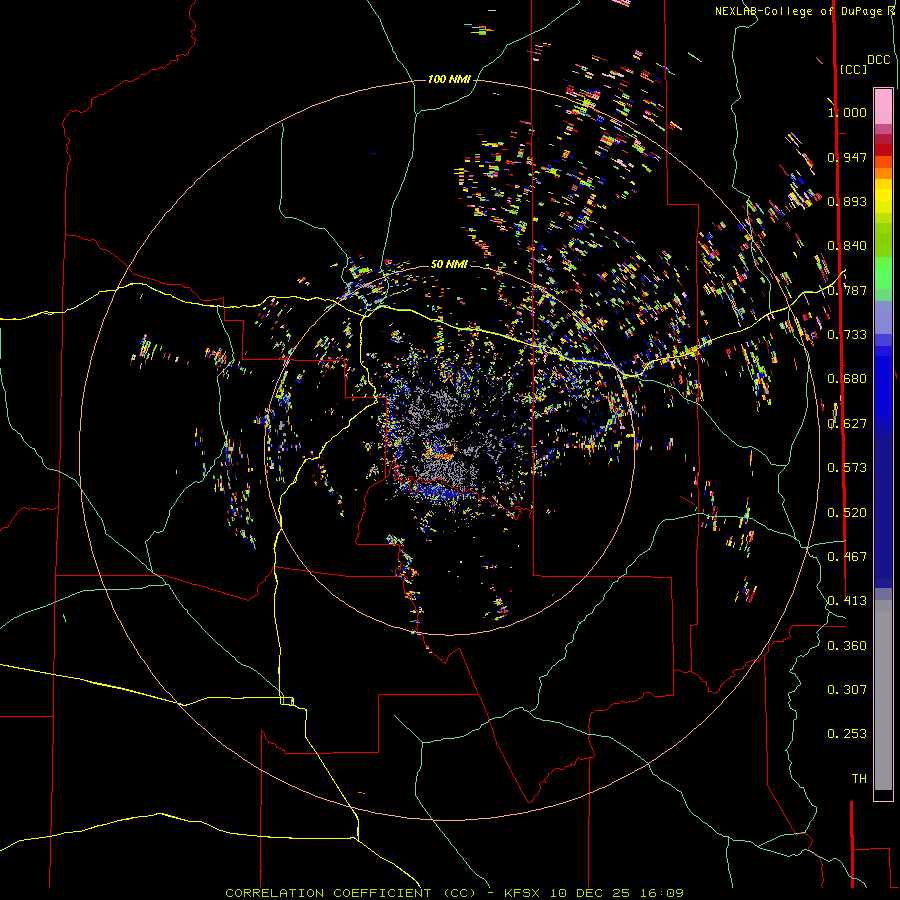The image size is (900, 900).
Task: Select the 0.627 legend value
Action: (847, 424)
